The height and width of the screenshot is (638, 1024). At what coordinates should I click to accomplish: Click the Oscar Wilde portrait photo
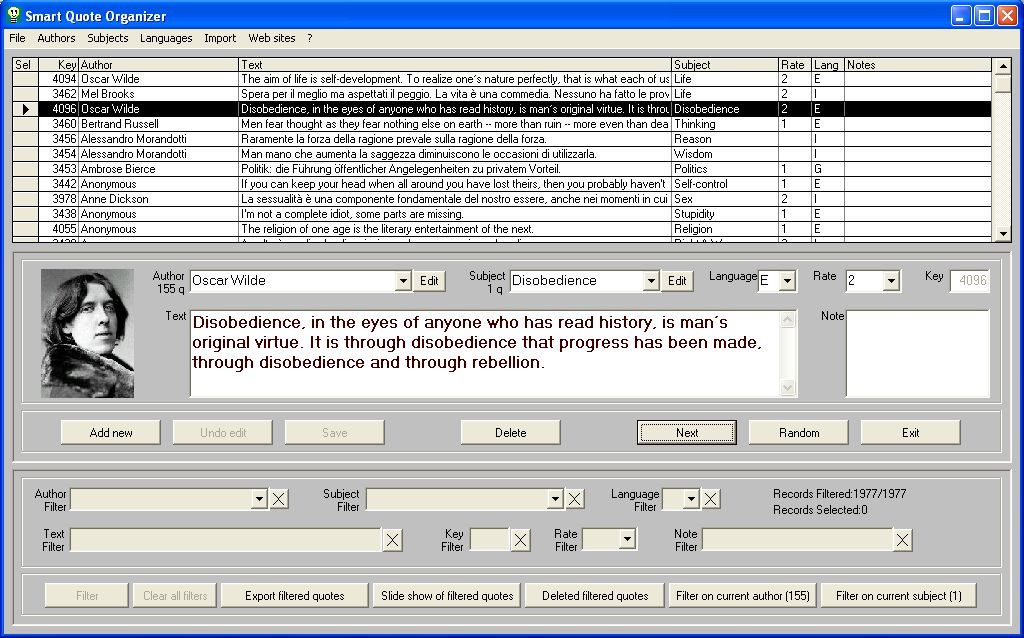click(x=87, y=333)
